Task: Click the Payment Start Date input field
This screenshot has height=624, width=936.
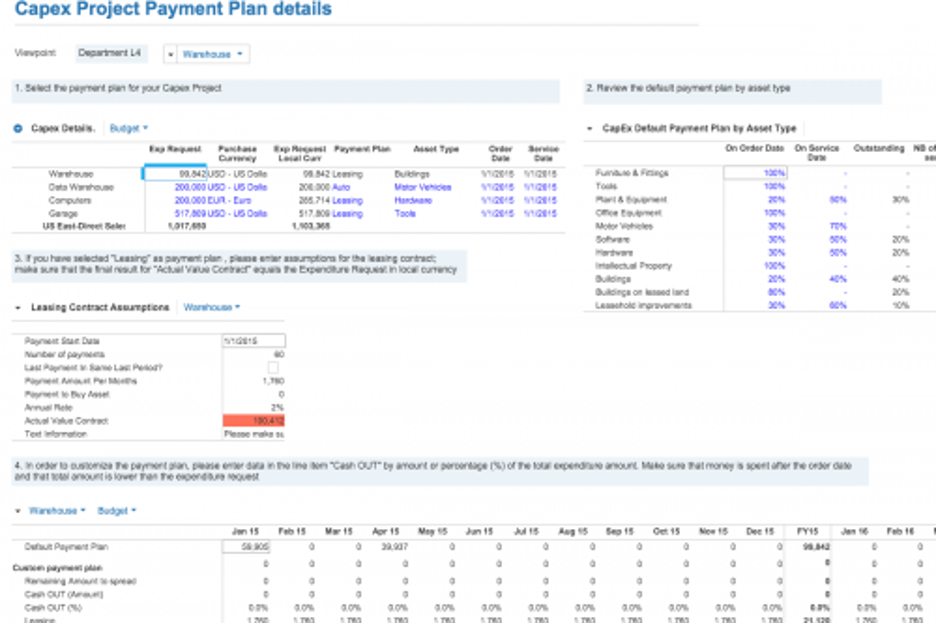Action: [x=254, y=341]
